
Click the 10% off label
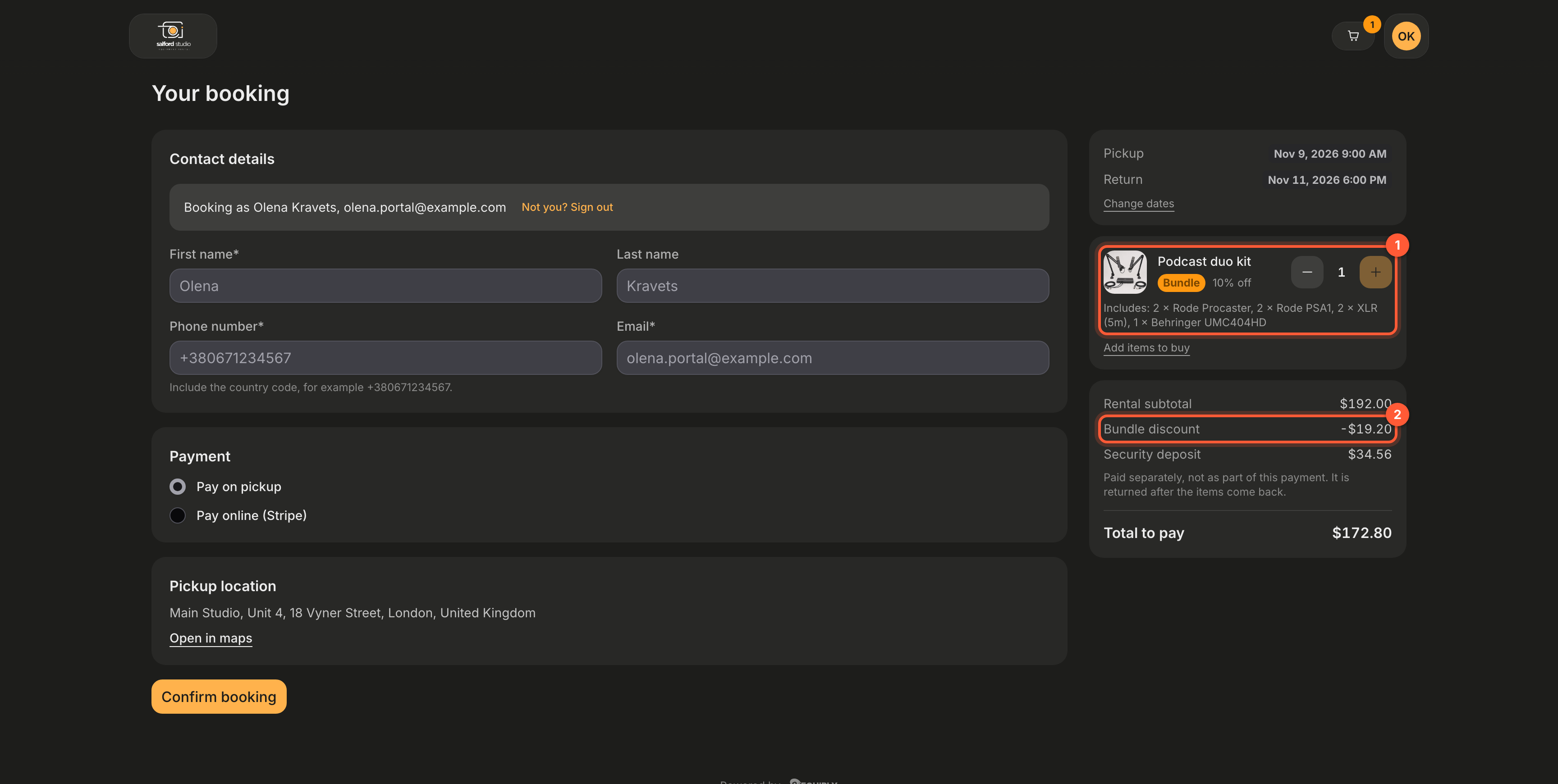tap(1232, 283)
